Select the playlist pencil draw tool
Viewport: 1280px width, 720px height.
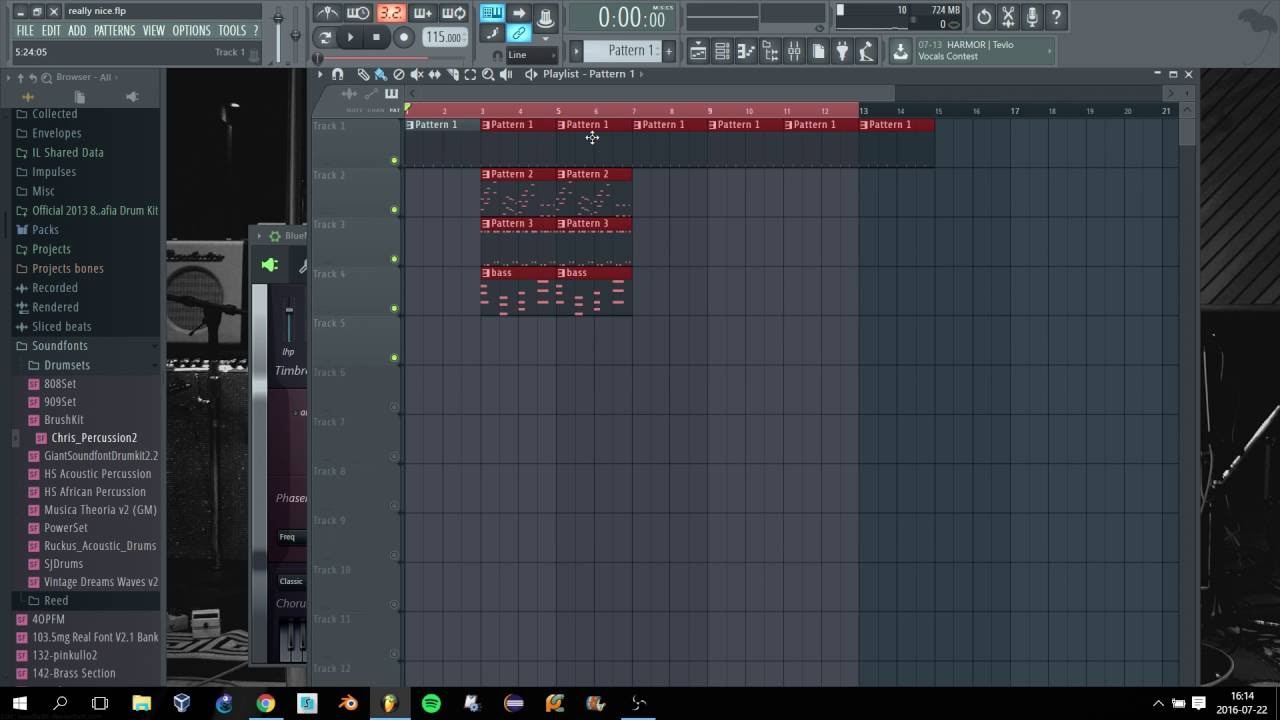363,74
